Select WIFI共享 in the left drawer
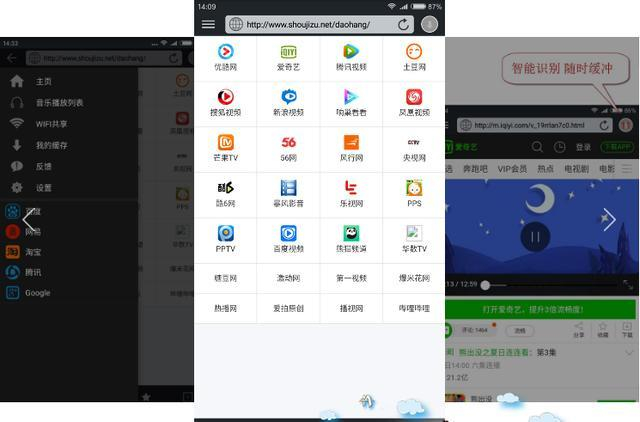This screenshot has width=640, height=422. point(69,124)
